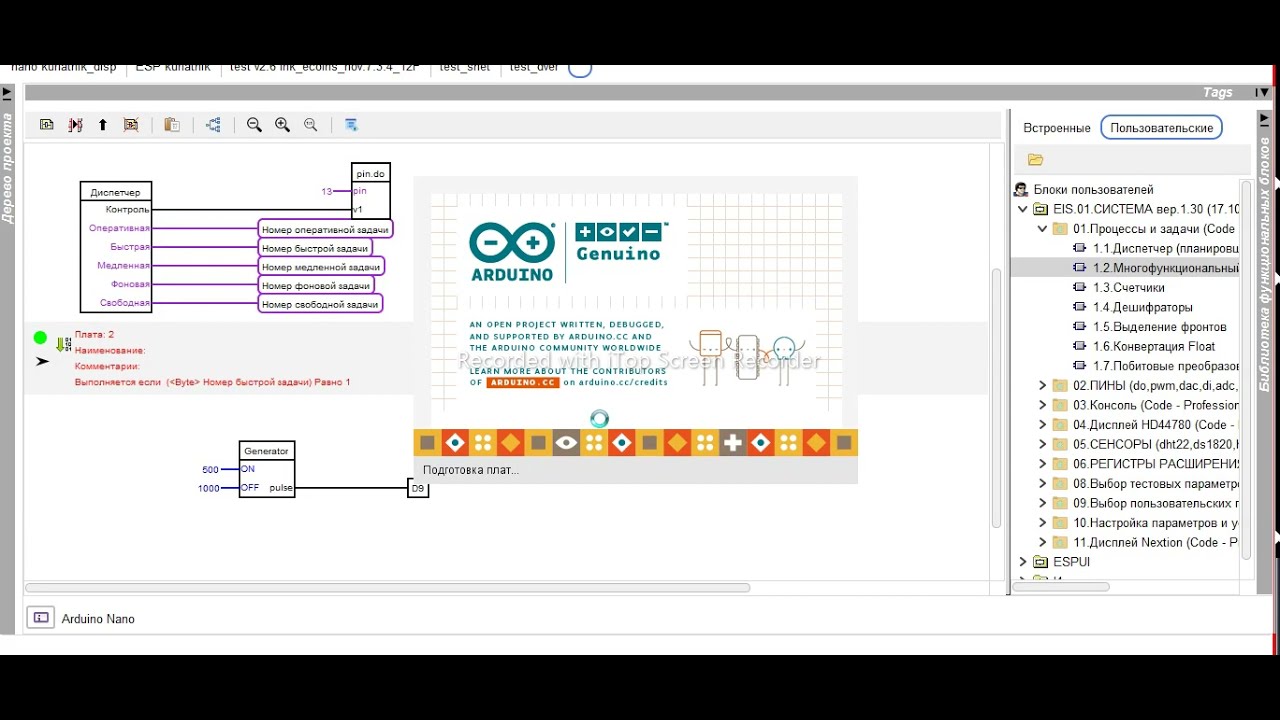This screenshot has height=720, width=1280.
Task: Click the canvas vertical scrollbar
Action: (x=996, y=398)
